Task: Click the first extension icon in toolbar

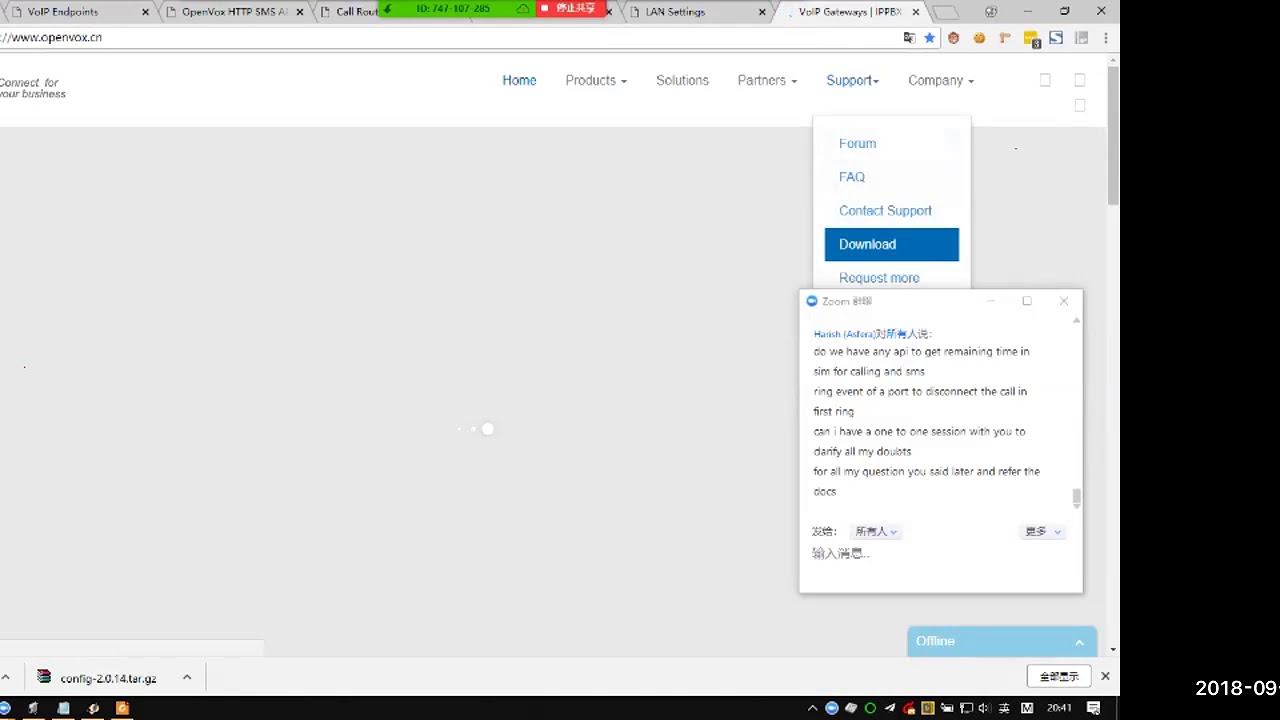Action: tap(953, 38)
